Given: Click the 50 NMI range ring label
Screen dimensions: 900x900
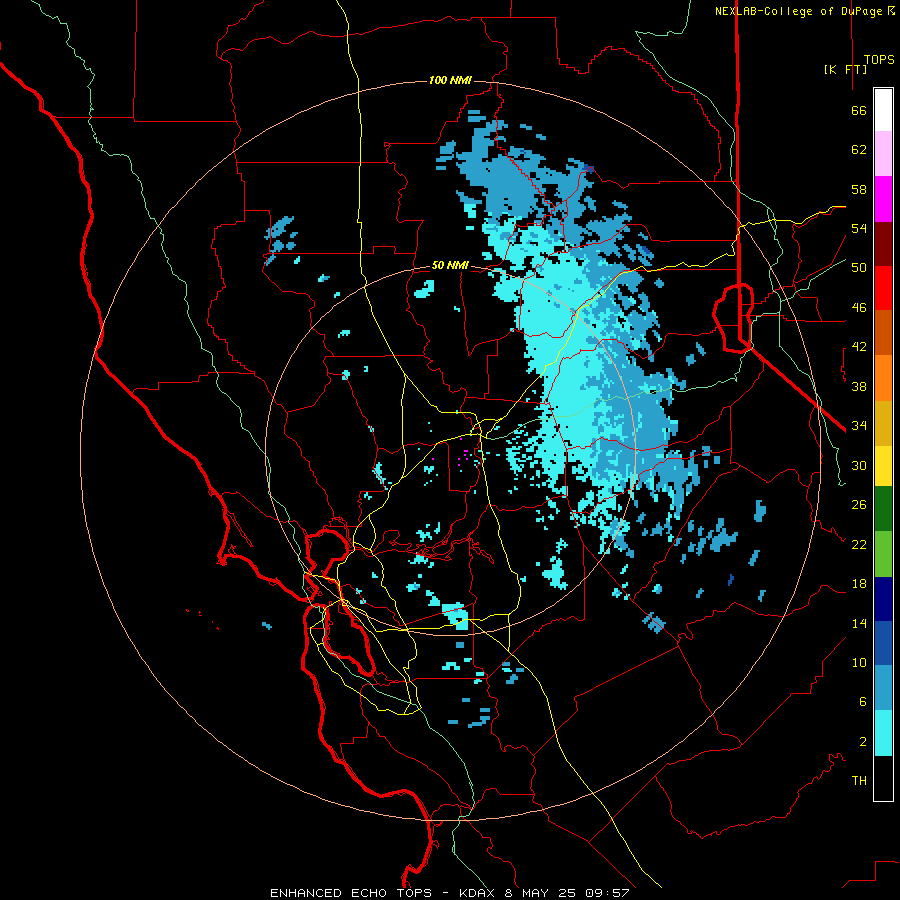Looking at the screenshot, I should pyautogui.click(x=450, y=265).
